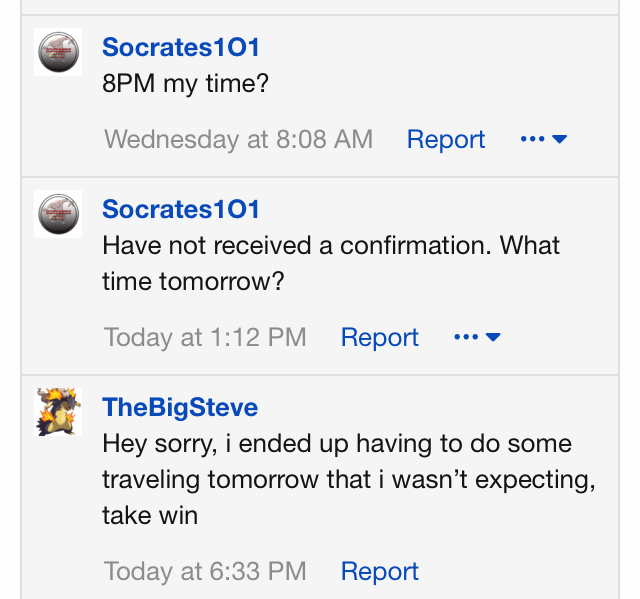Click the "Hey sorry, i ended up" message line

(336, 443)
